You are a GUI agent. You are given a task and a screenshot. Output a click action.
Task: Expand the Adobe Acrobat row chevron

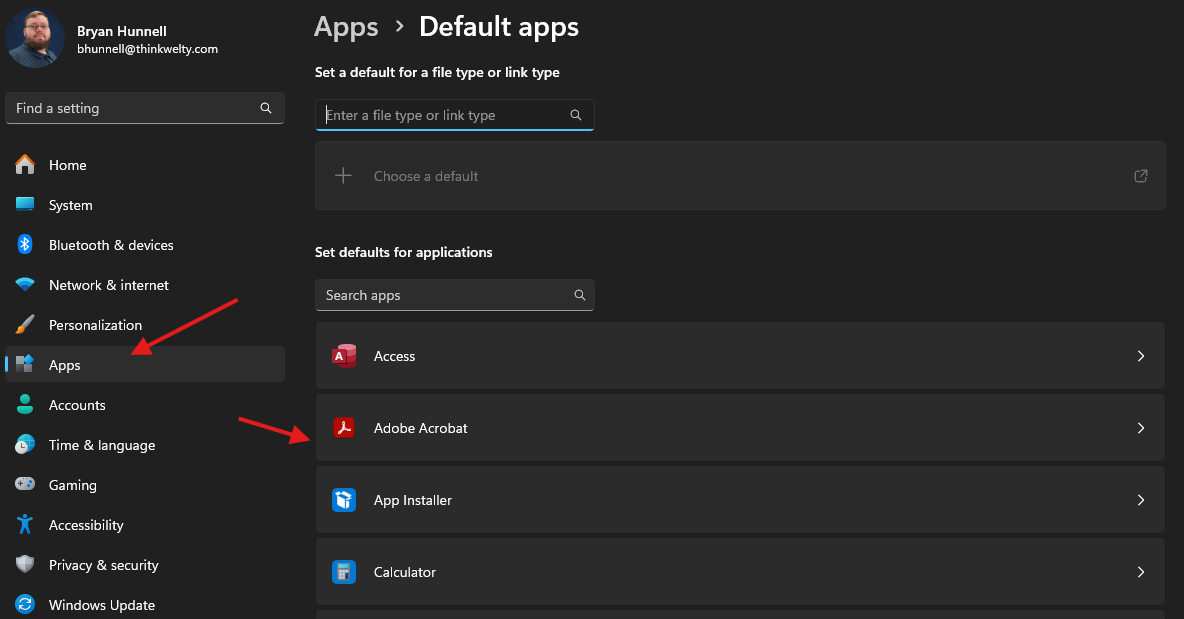[x=1140, y=428]
